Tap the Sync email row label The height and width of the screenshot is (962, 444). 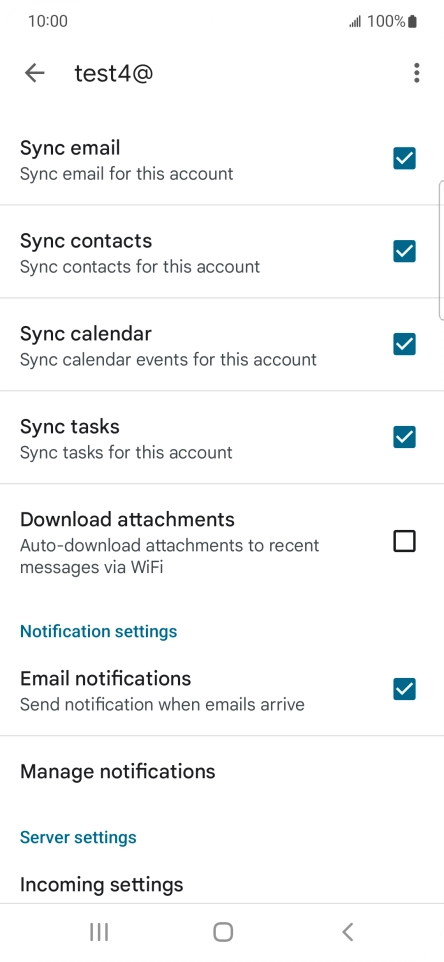[x=70, y=148]
